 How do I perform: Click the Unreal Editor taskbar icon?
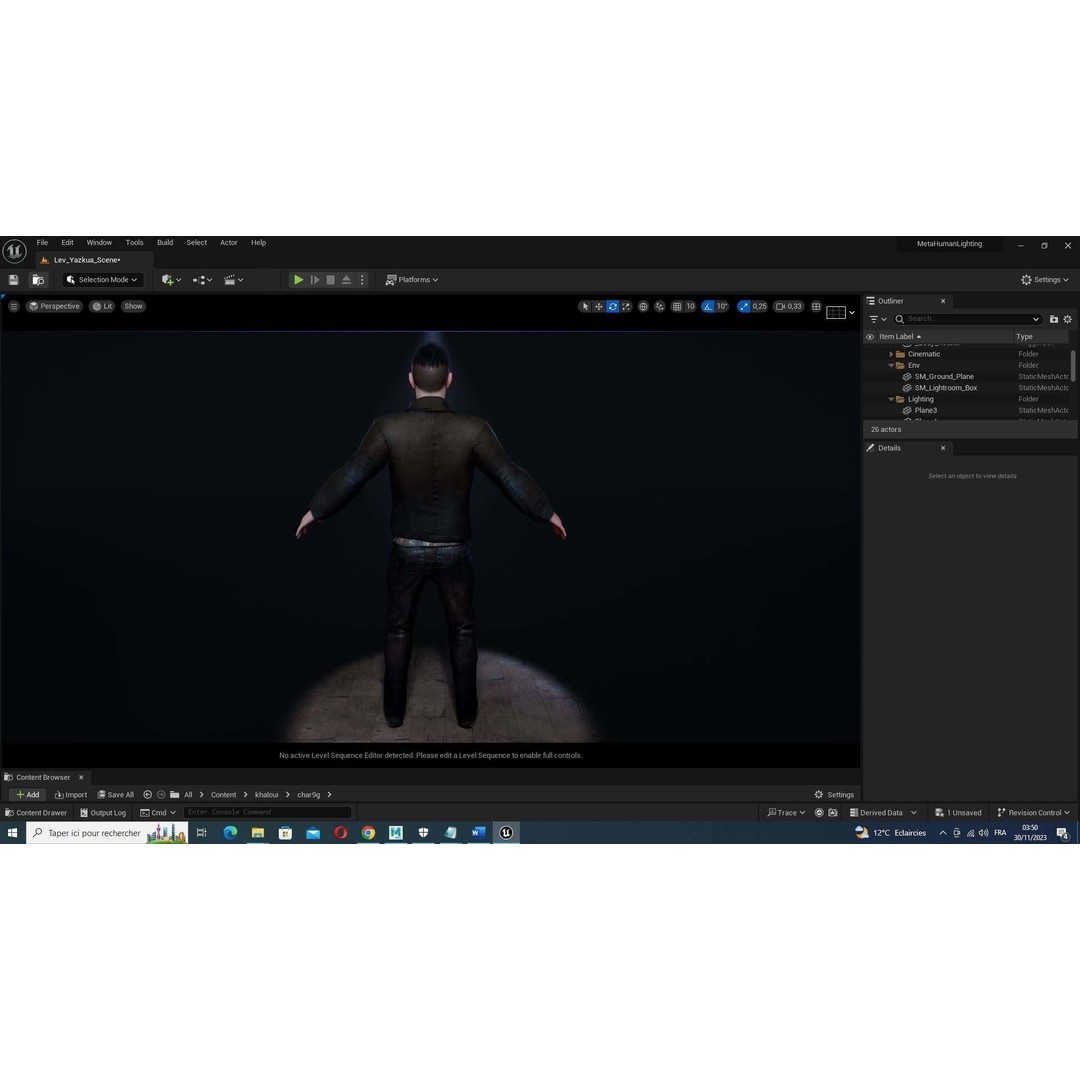click(506, 833)
